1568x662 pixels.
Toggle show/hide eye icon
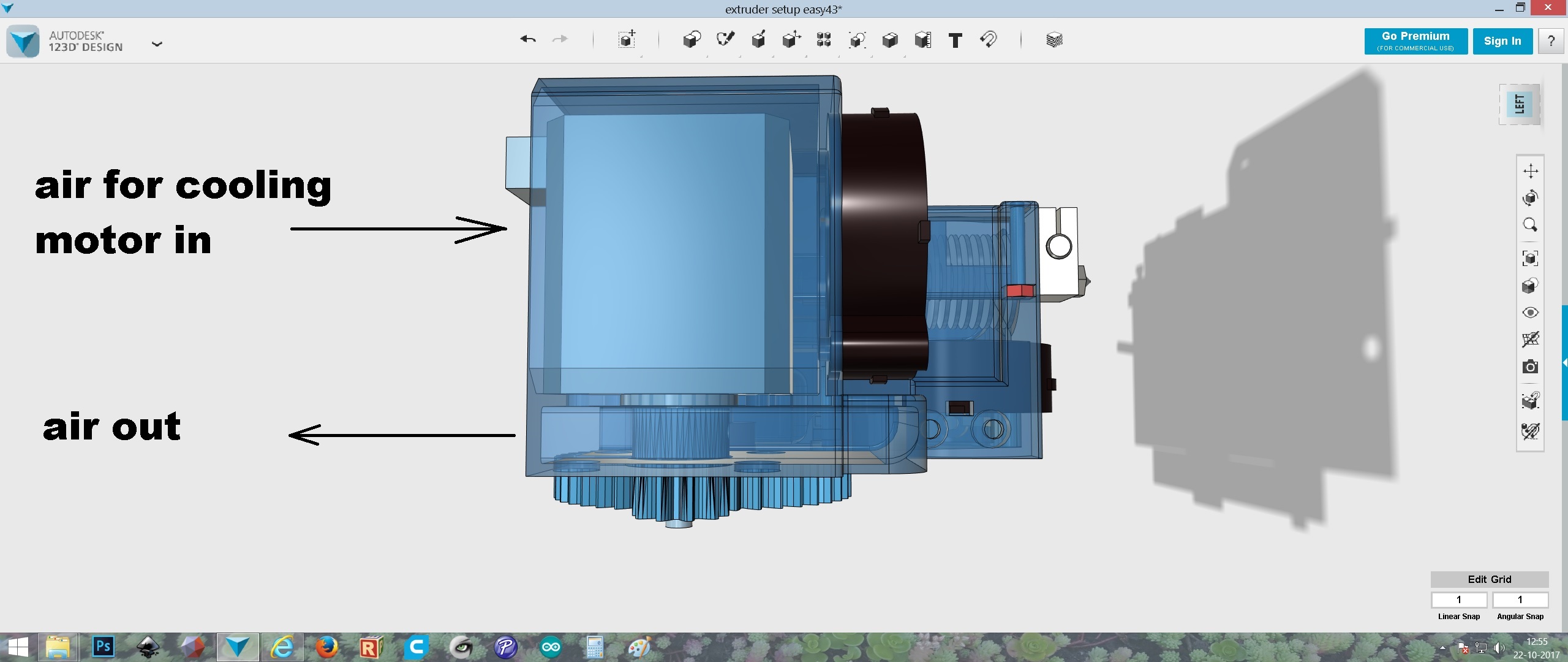(1530, 313)
